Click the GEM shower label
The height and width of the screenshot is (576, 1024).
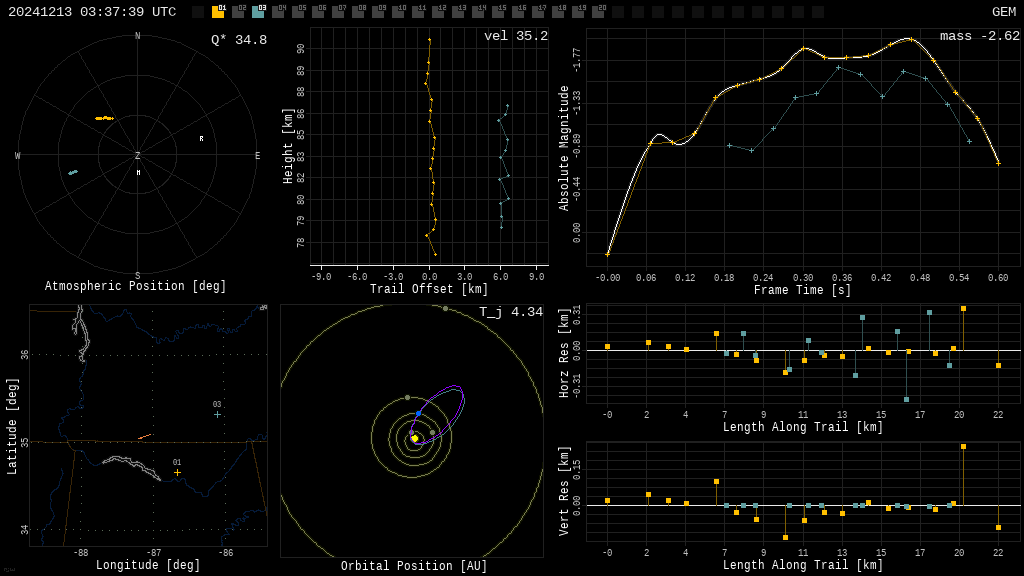pos(1003,12)
